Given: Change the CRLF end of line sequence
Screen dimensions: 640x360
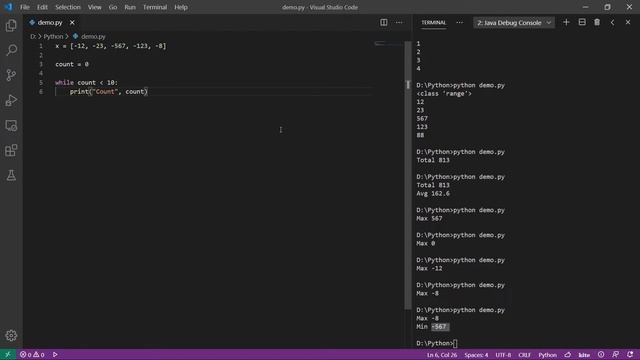Looking at the screenshot, I should pos(524,355).
